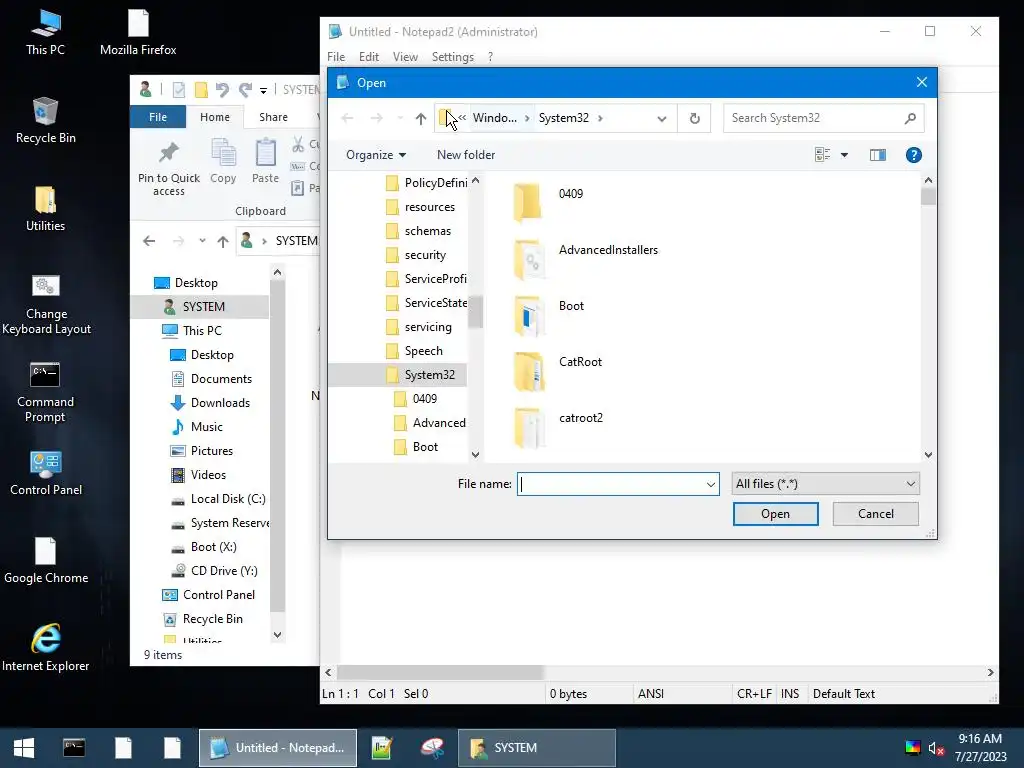Click Pin to Quick access in Explorer
Image resolution: width=1024 pixels, height=768 pixels.
[x=168, y=168]
